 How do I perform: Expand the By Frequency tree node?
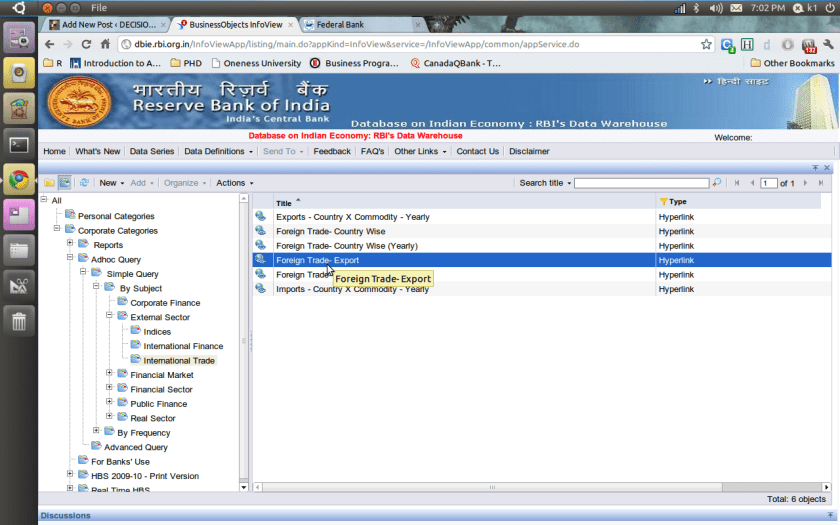pos(97,432)
